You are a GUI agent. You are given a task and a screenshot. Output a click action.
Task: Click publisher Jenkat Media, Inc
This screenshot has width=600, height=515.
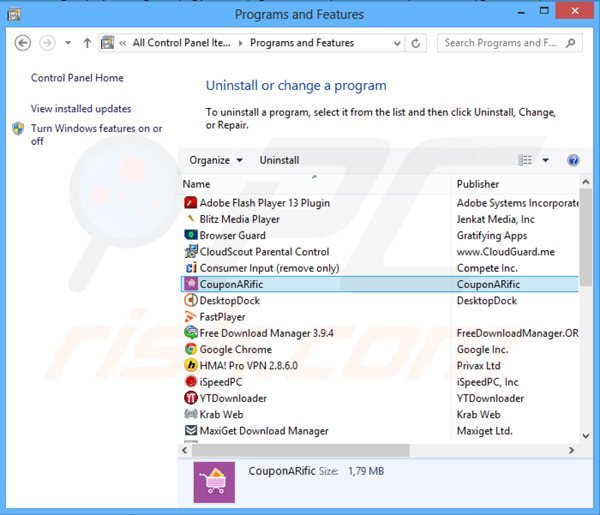[x=496, y=219]
